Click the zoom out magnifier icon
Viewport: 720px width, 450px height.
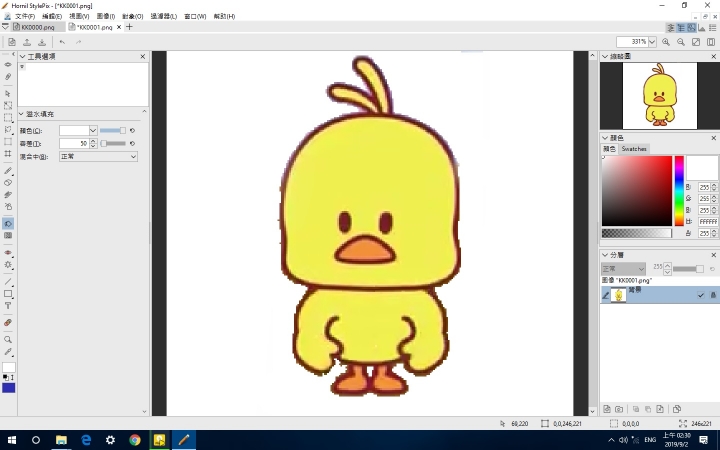pos(681,42)
